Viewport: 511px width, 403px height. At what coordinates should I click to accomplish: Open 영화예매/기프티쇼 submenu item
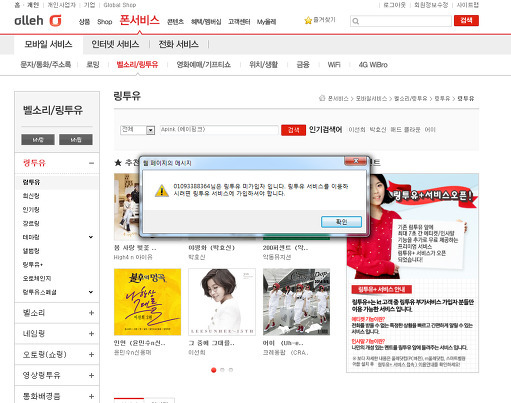click(x=203, y=64)
